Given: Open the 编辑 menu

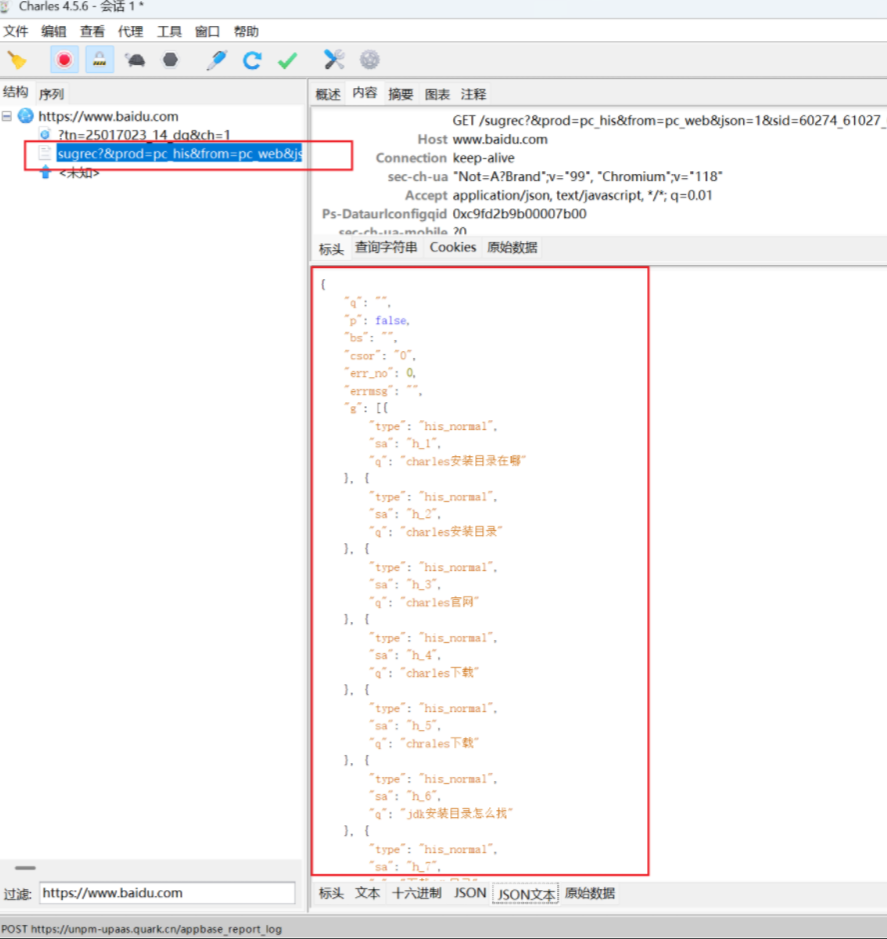Looking at the screenshot, I should pos(54,31).
